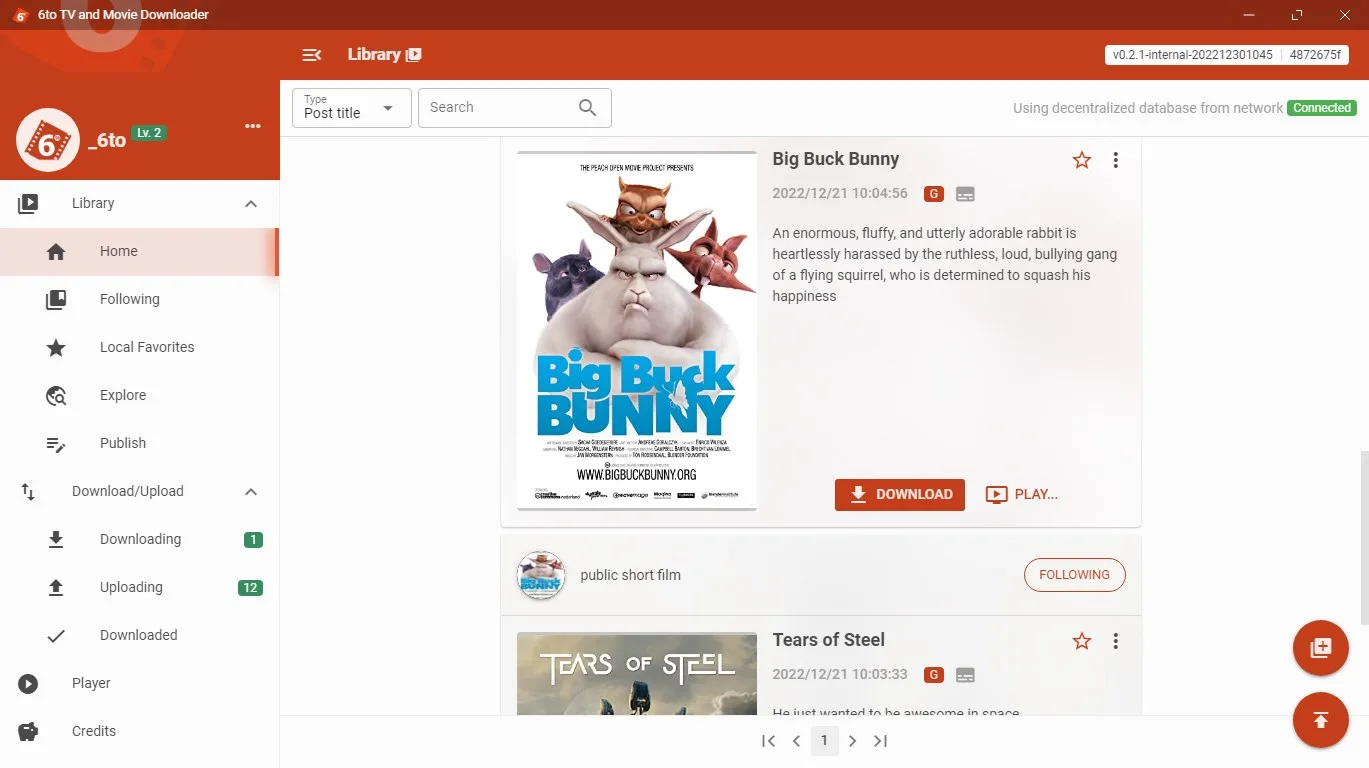This screenshot has width=1369, height=768.
Task: Open the Big Buck Bunny three-dot menu
Action: [1116, 160]
